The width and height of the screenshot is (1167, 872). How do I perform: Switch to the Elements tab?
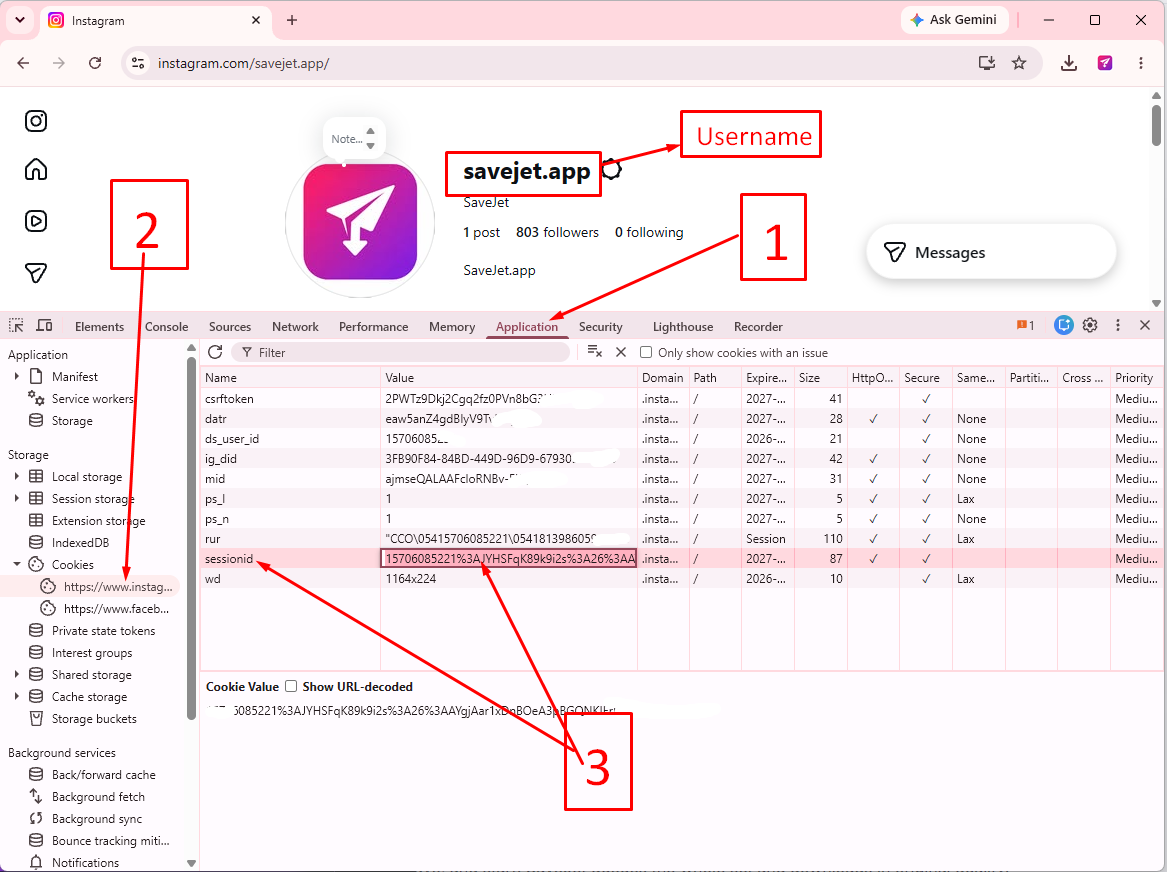pos(99,327)
